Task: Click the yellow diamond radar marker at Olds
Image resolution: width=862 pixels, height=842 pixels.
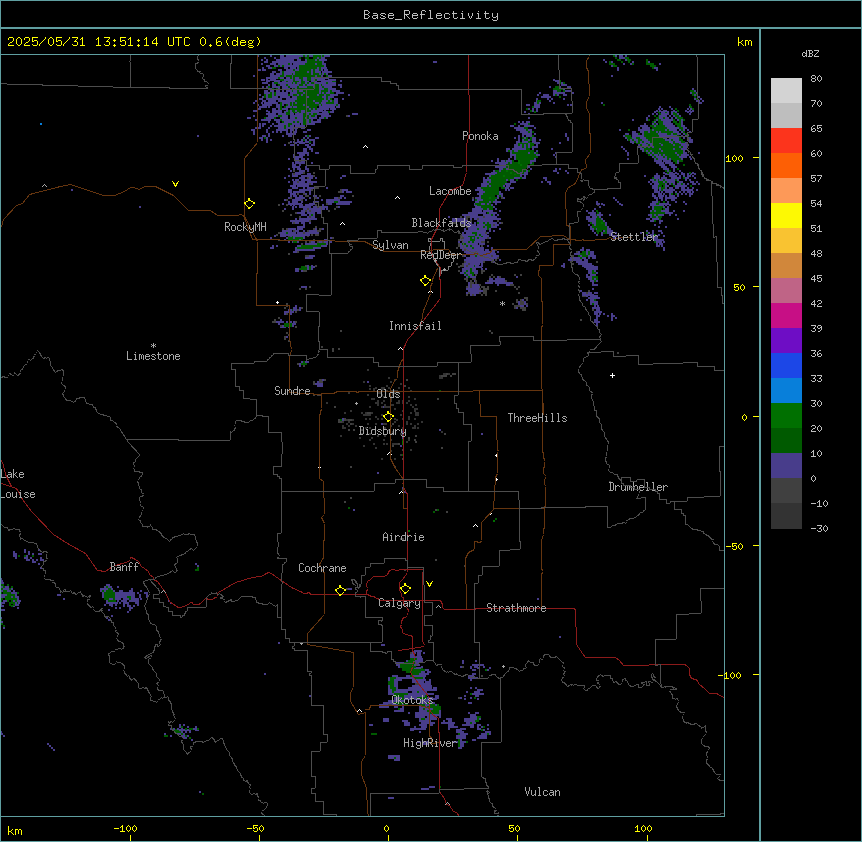Action: (x=388, y=417)
